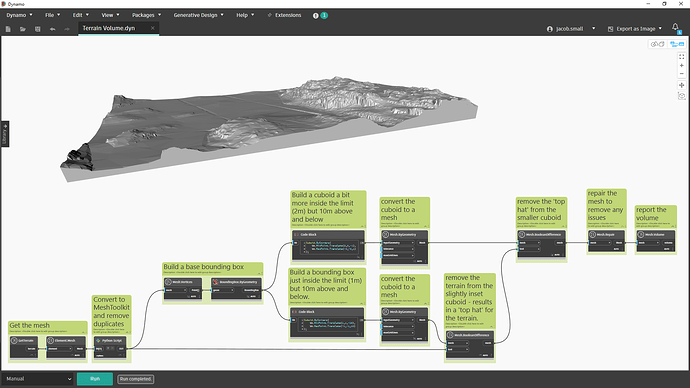Image resolution: width=690 pixels, height=388 pixels.
Task: Select the 'Build a base bounding box' group title
Action: click(203, 267)
